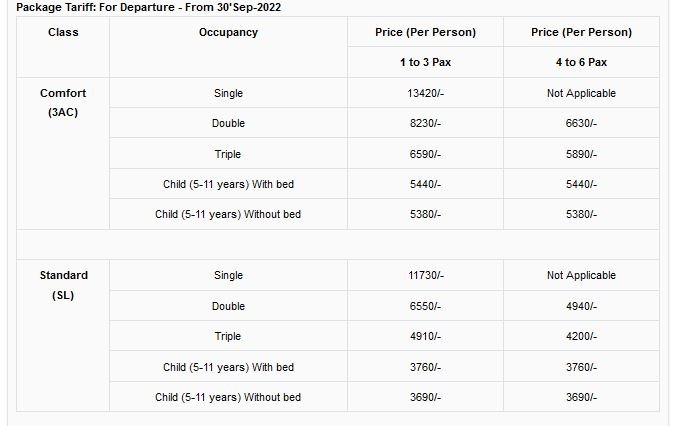
Task: Click the Standard Single price 11730/-
Action: pos(425,276)
